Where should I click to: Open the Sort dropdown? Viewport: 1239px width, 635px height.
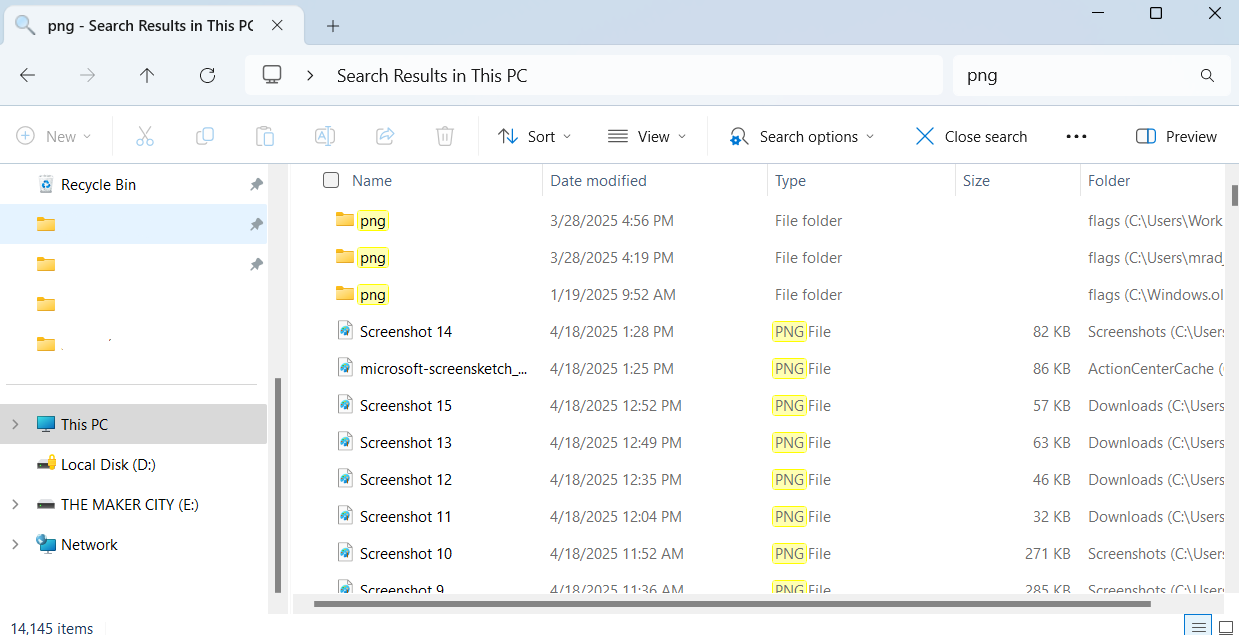(x=534, y=136)
